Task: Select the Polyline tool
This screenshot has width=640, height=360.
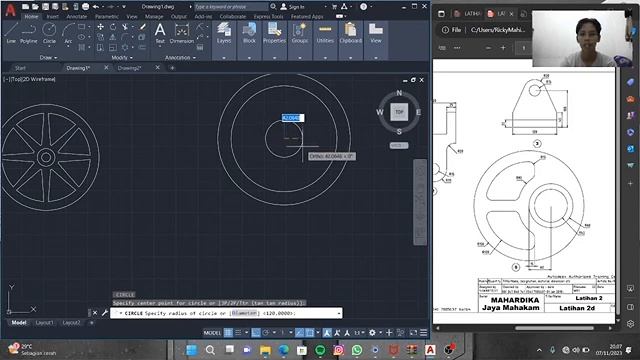Action: click(29, 33)
